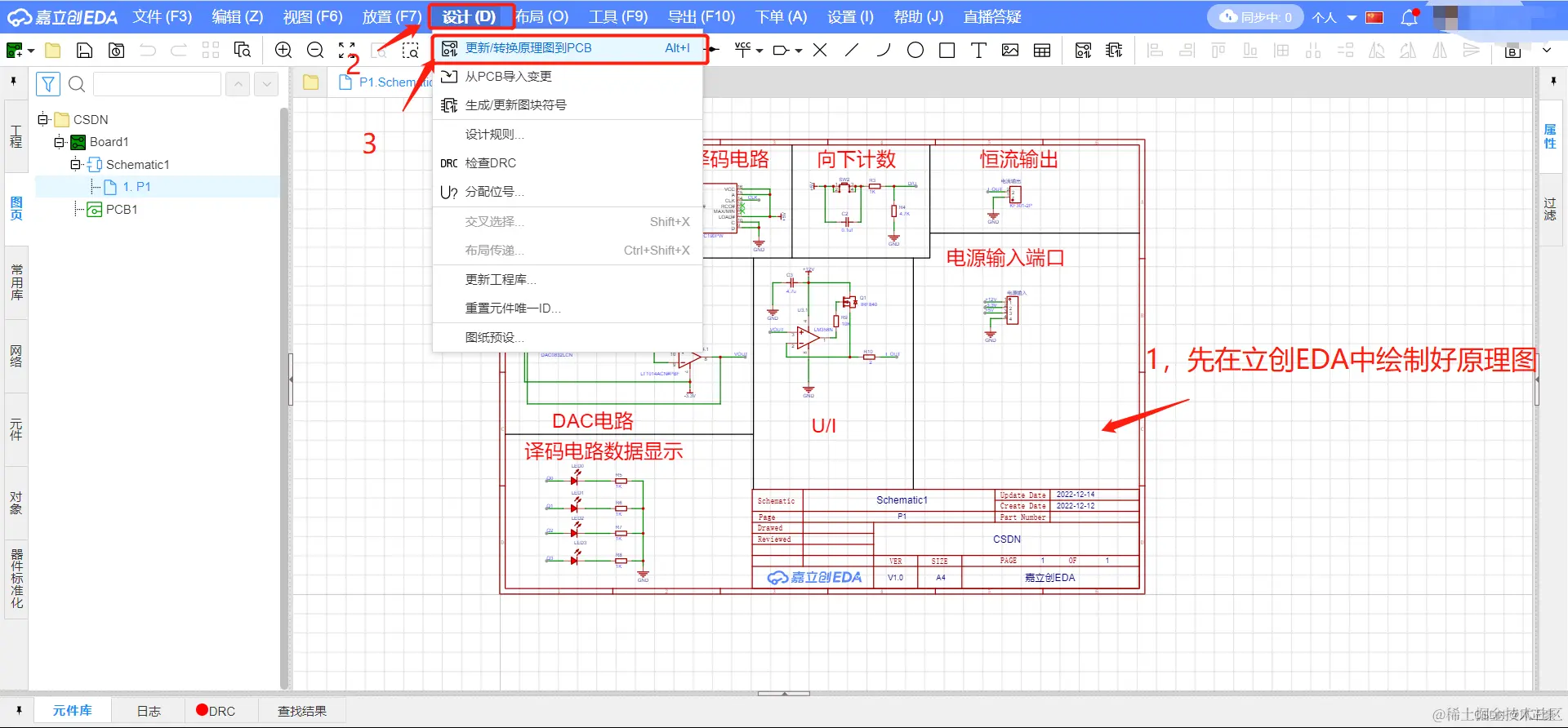This screenshot has height=728, width=1568.
Task: Click the pin icon at top of left sidebar
Action: [x=13, y=82]
